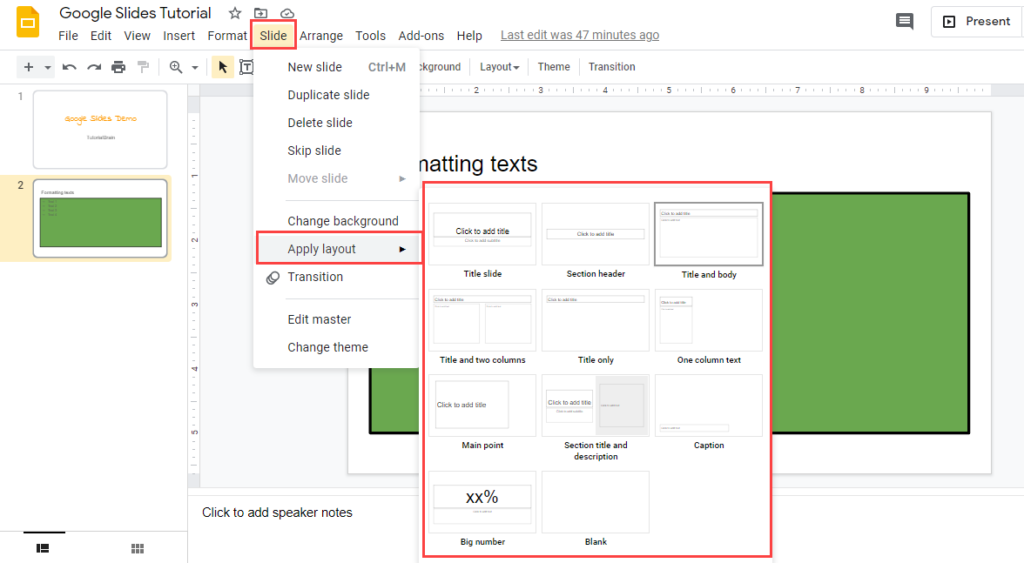Expand the Apply layout submenu
Screen dimensions: 1024x563
339,249
